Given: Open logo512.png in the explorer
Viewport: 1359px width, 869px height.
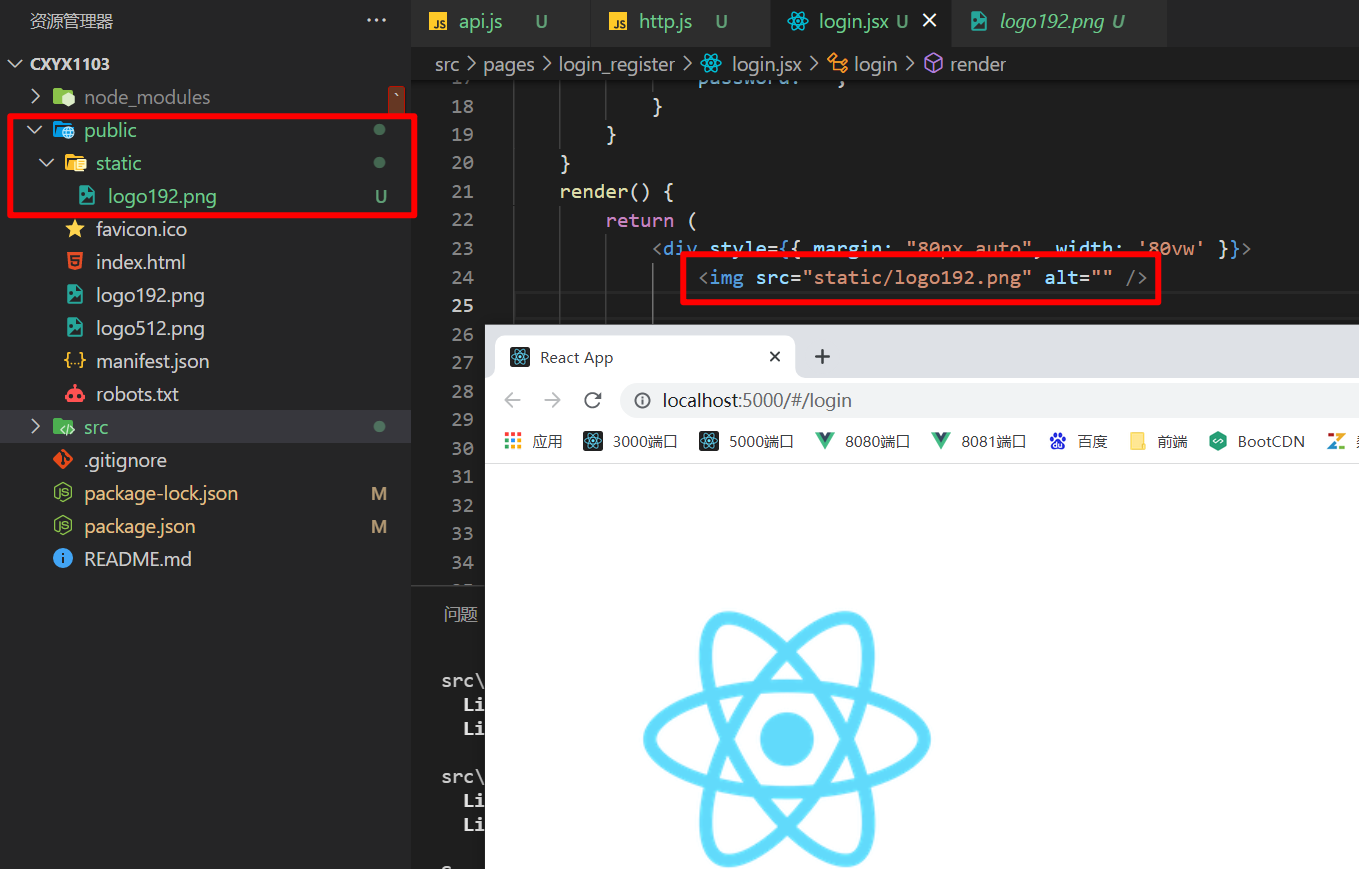Looking at the screenshot, I should point(150,328).
